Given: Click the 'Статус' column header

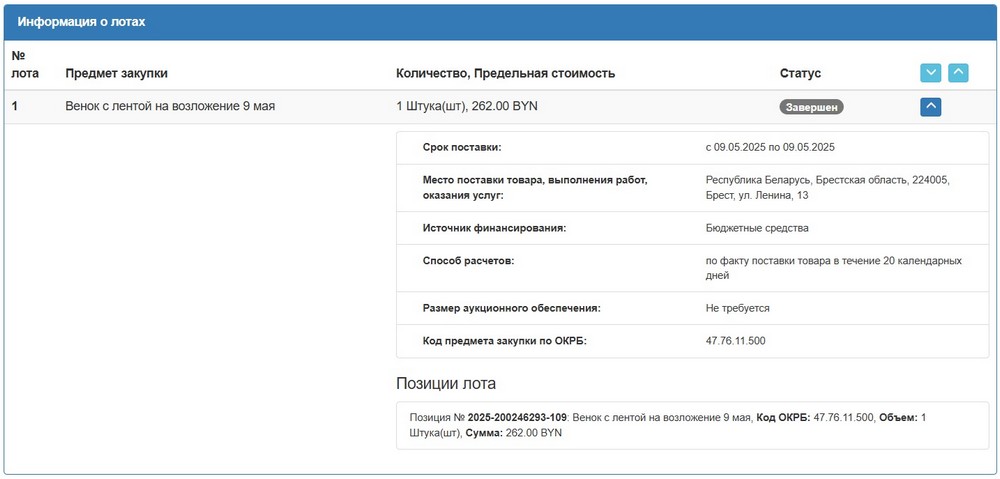Looking at the screenshot, I should tap(800, 73).
